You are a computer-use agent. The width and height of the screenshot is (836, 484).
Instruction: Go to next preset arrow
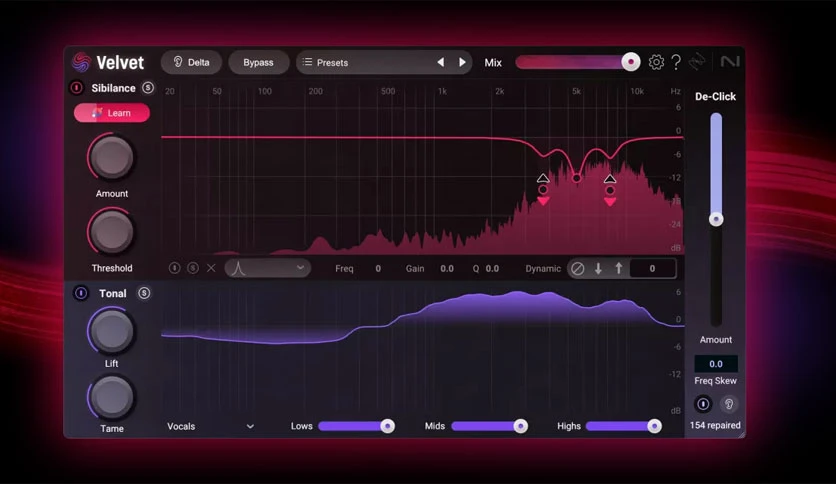point(462,62)
